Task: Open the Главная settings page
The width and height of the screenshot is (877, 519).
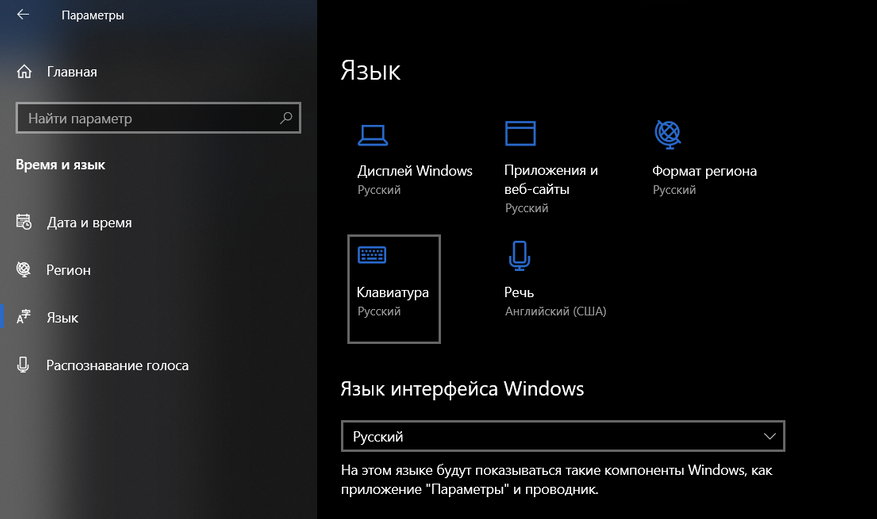Action: 72,72
